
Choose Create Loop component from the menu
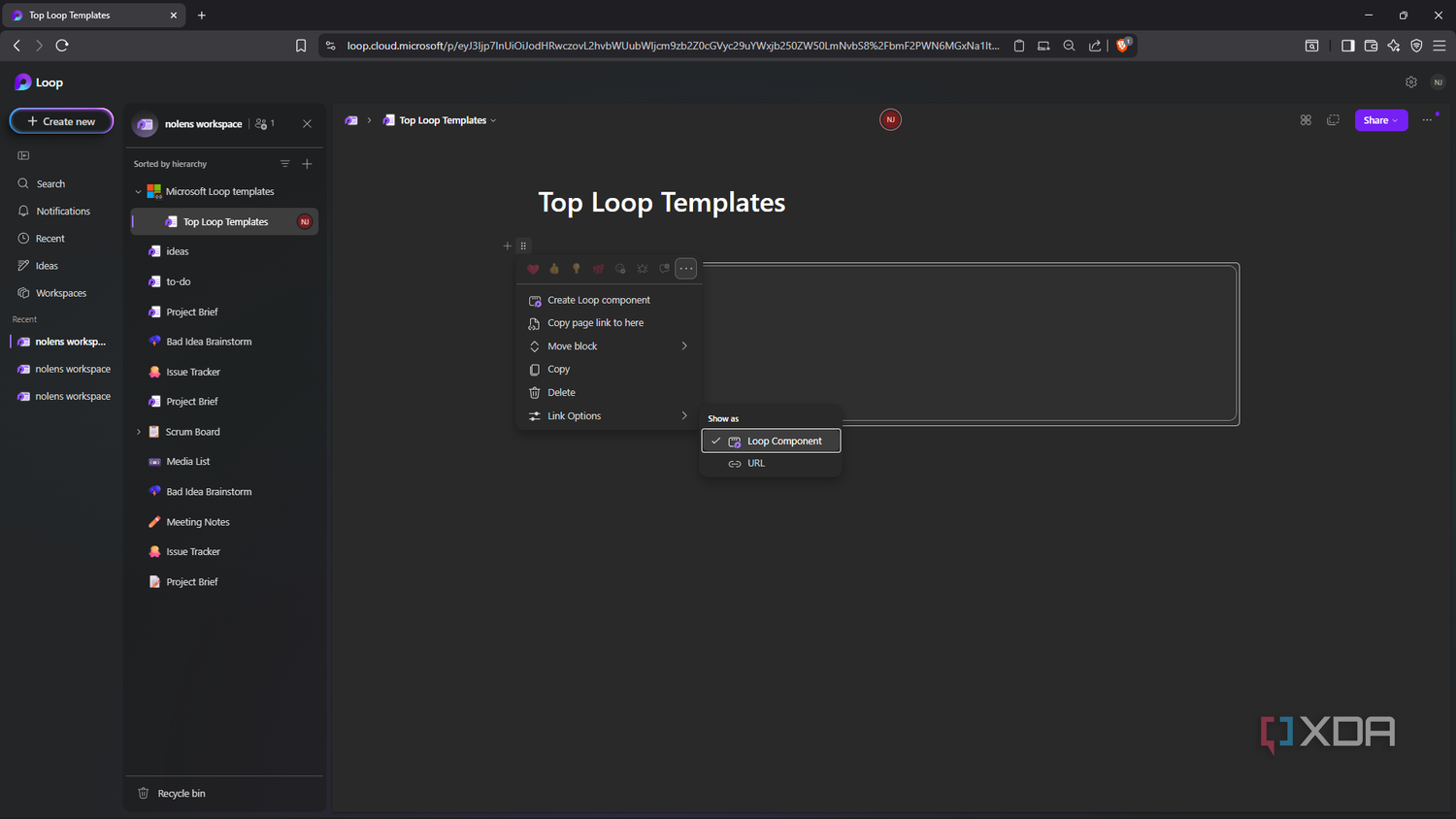coord(608,300)
